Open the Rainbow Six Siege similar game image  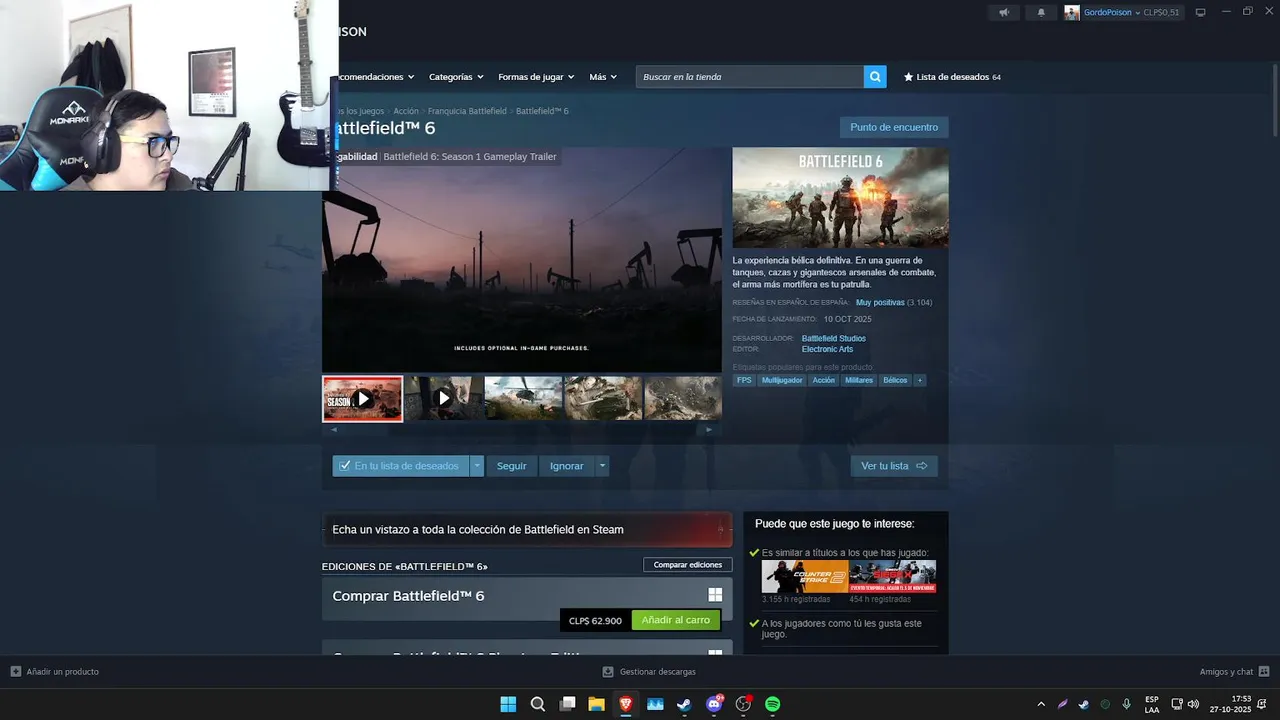tap(893, 576)
